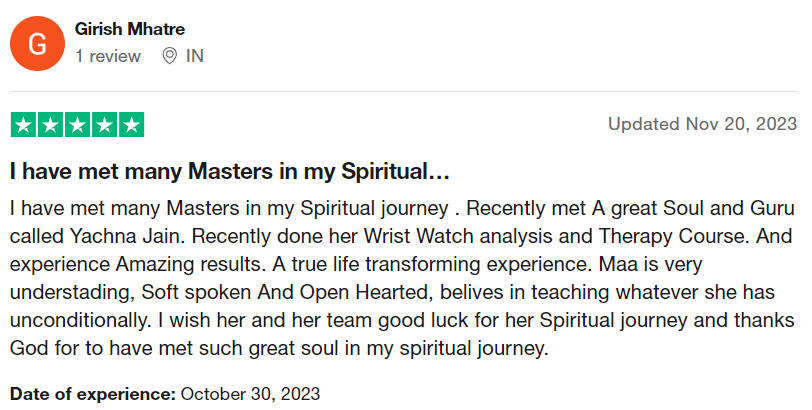The height and width of the screenshot is (410, 812).
Task: Click the IN country code label
Action: pyautogui.click(x=195, y=56)
